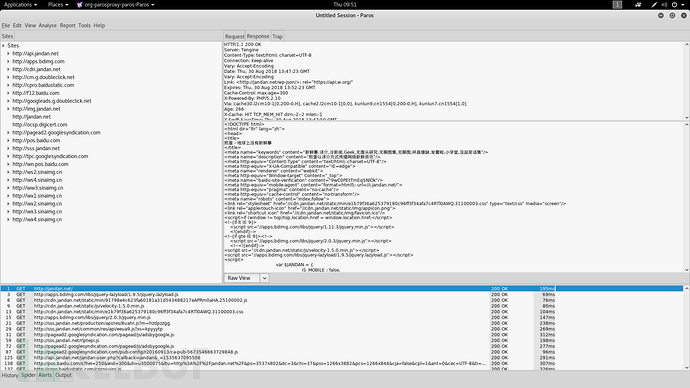Image resolution: width=690 pixels, height=388 pixels.
Task: Select http://wx1.sinaimg.cn in the Sites tree
Action: (x=37, y=196)
